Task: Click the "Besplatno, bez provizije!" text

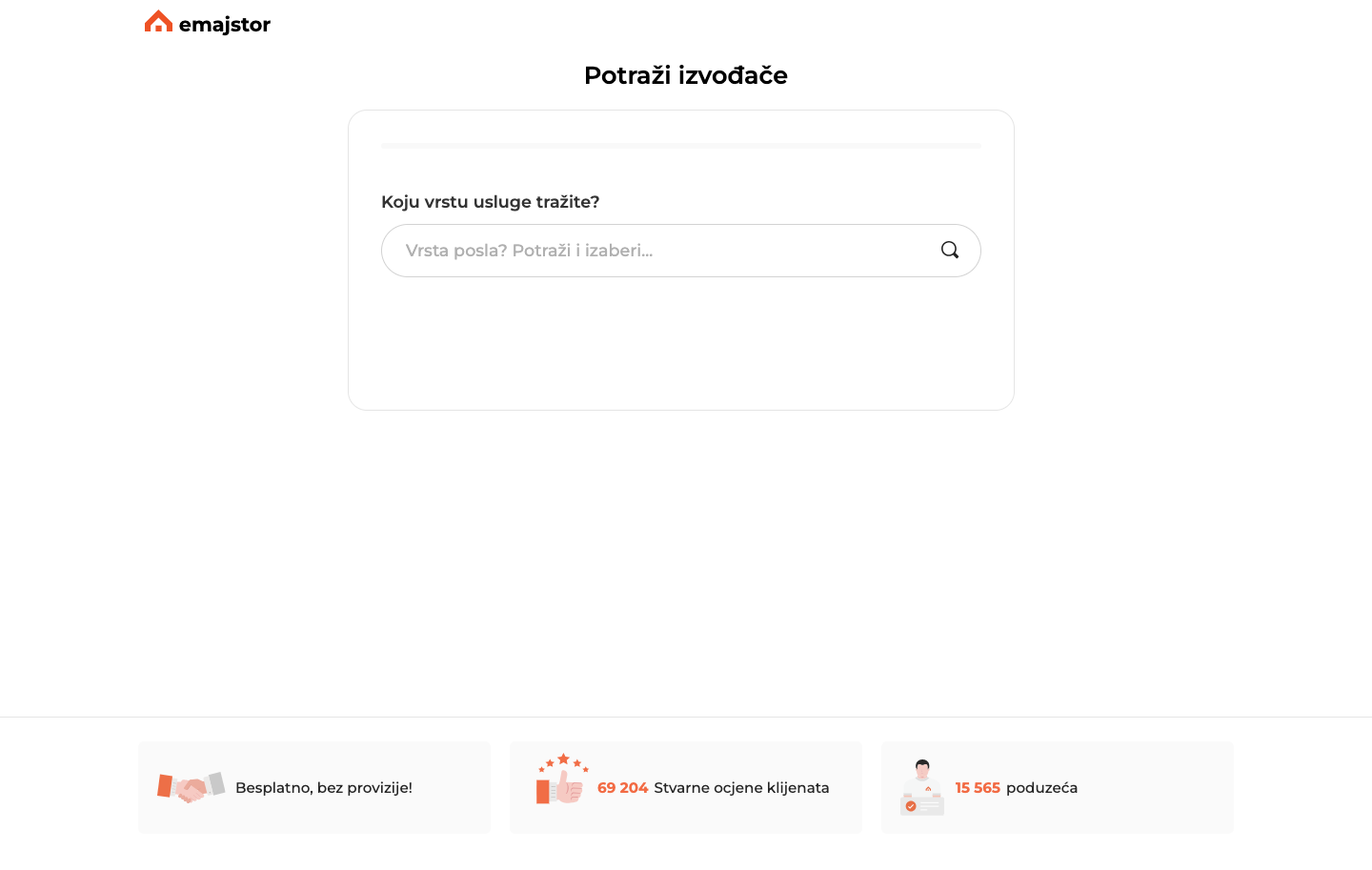Action: pyautogui.click(x=324, y=788)
